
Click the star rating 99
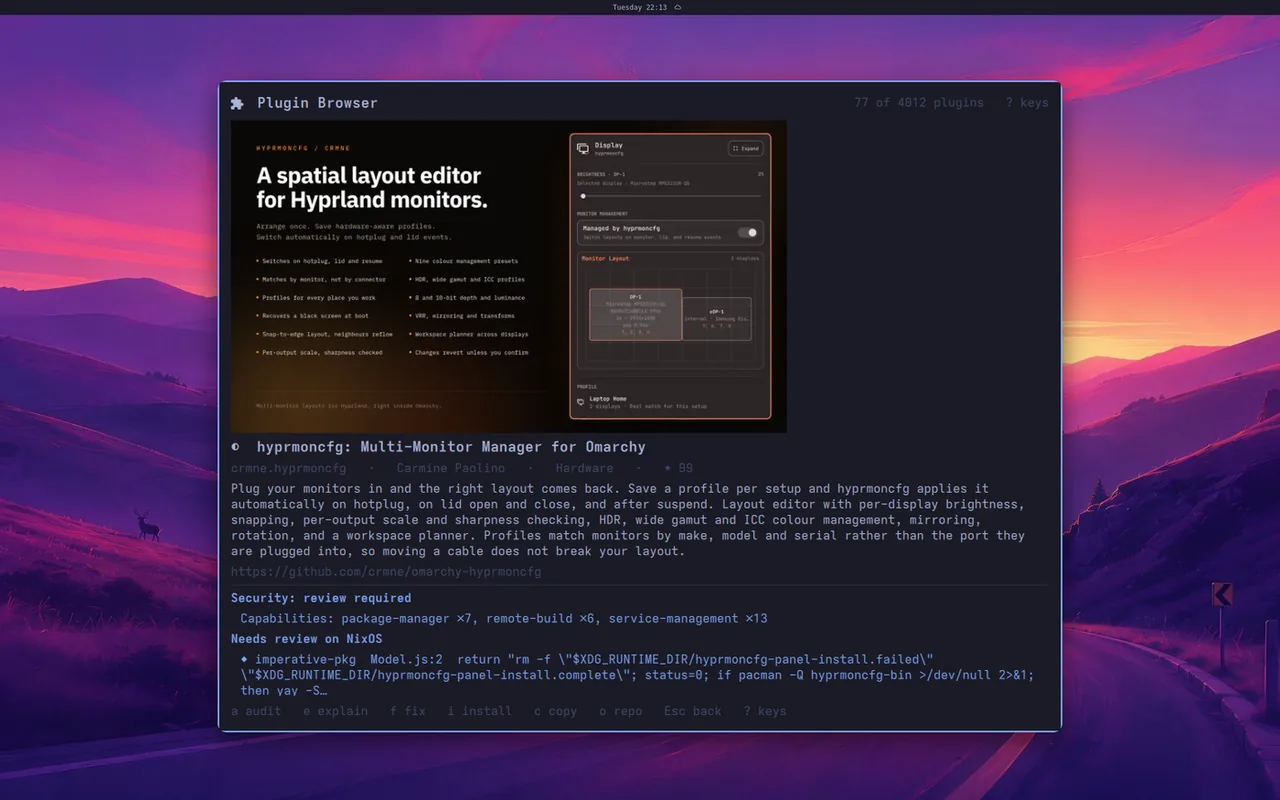pyautogui.click(x=678, y=468)
